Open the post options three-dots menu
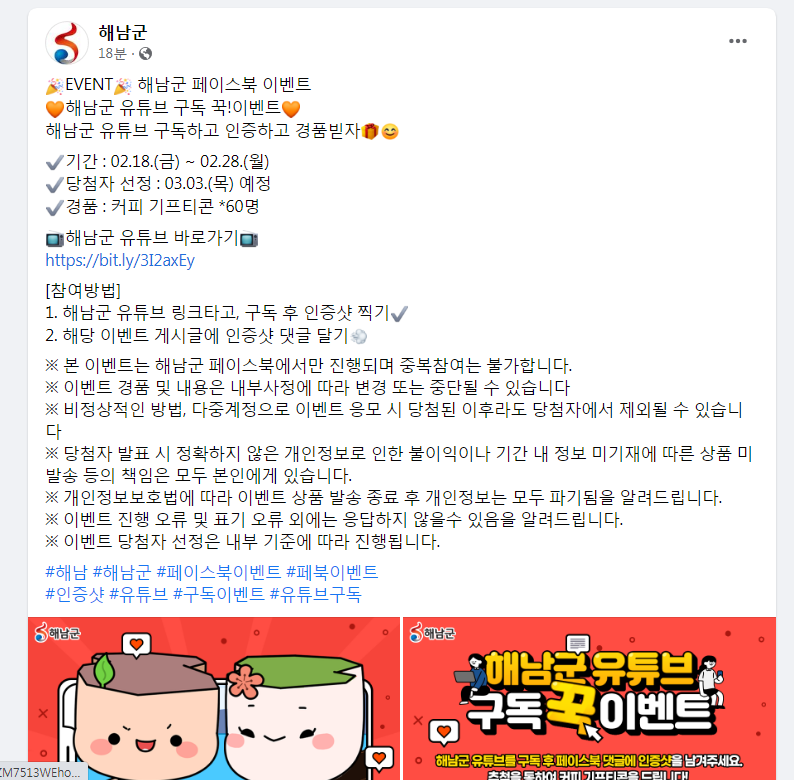The width and height of the screenshot is (794, 780). point(737,41)
